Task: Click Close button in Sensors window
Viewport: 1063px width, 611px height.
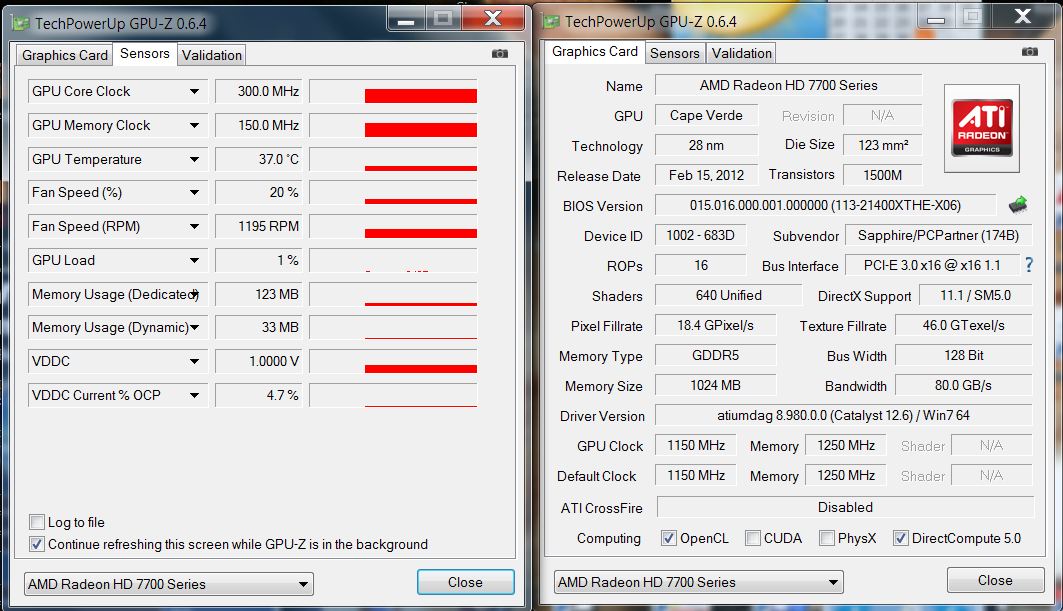Action: 466,582
